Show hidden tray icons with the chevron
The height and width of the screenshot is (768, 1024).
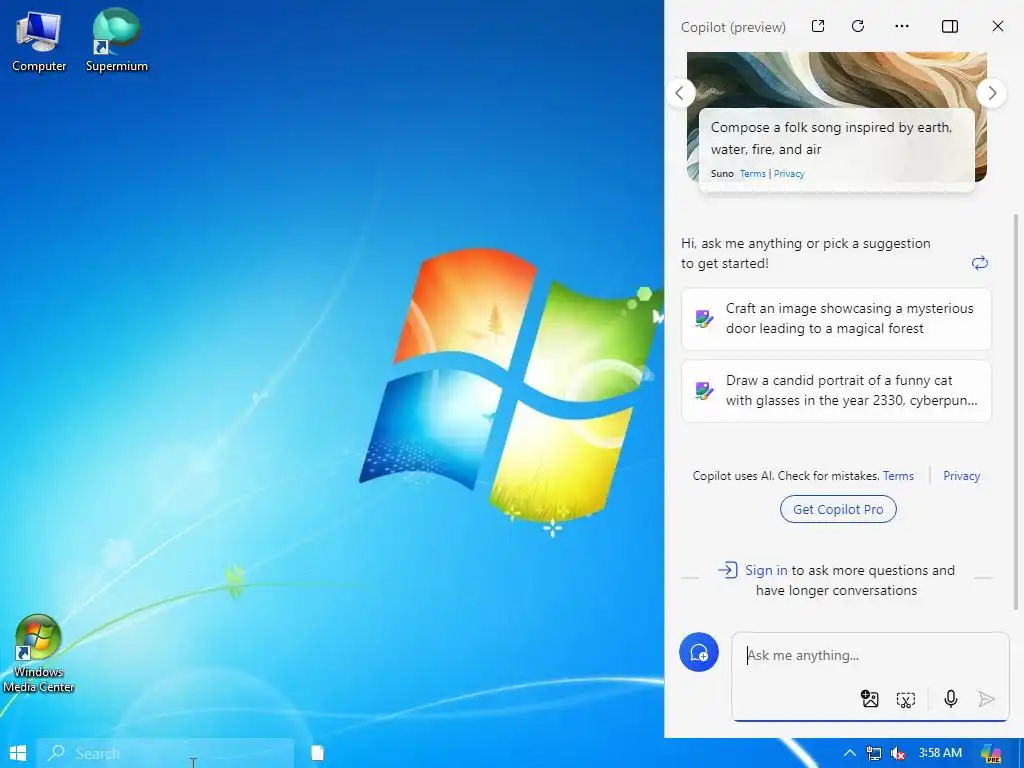tap(850, 754)
